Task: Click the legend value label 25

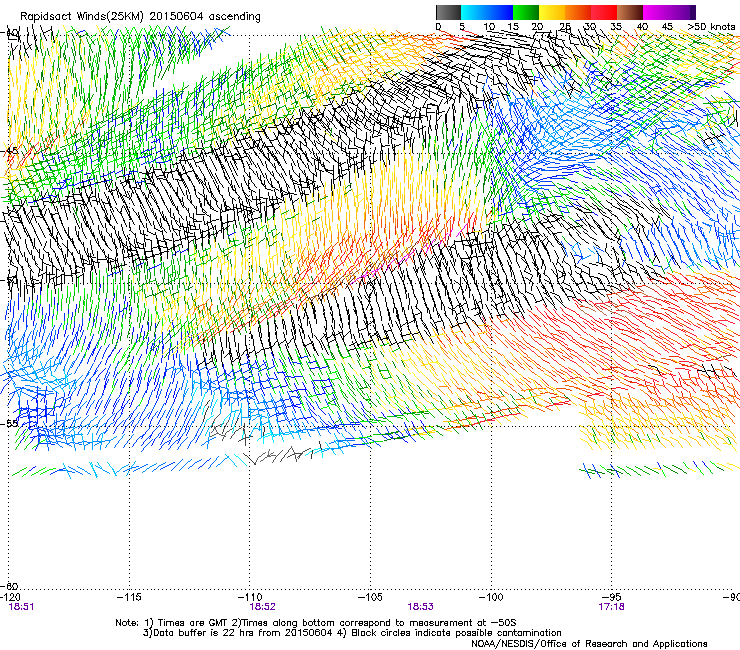Action: point(564,27)
